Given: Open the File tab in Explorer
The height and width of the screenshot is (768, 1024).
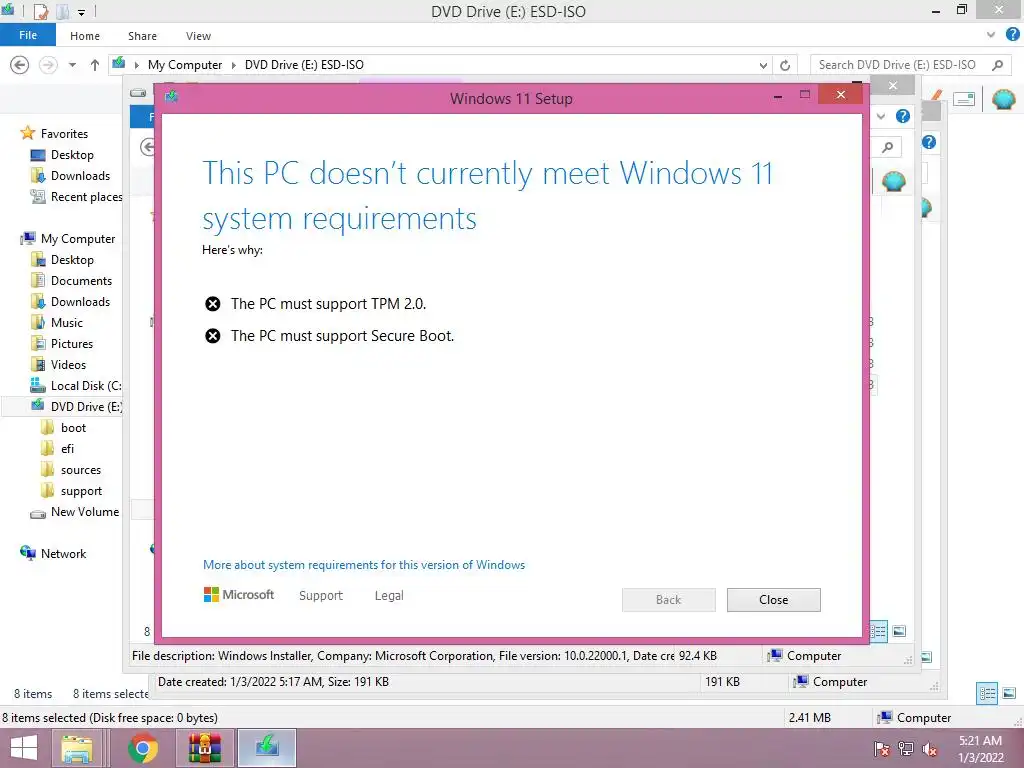Looking at the screenshot, I should (27, 35).
